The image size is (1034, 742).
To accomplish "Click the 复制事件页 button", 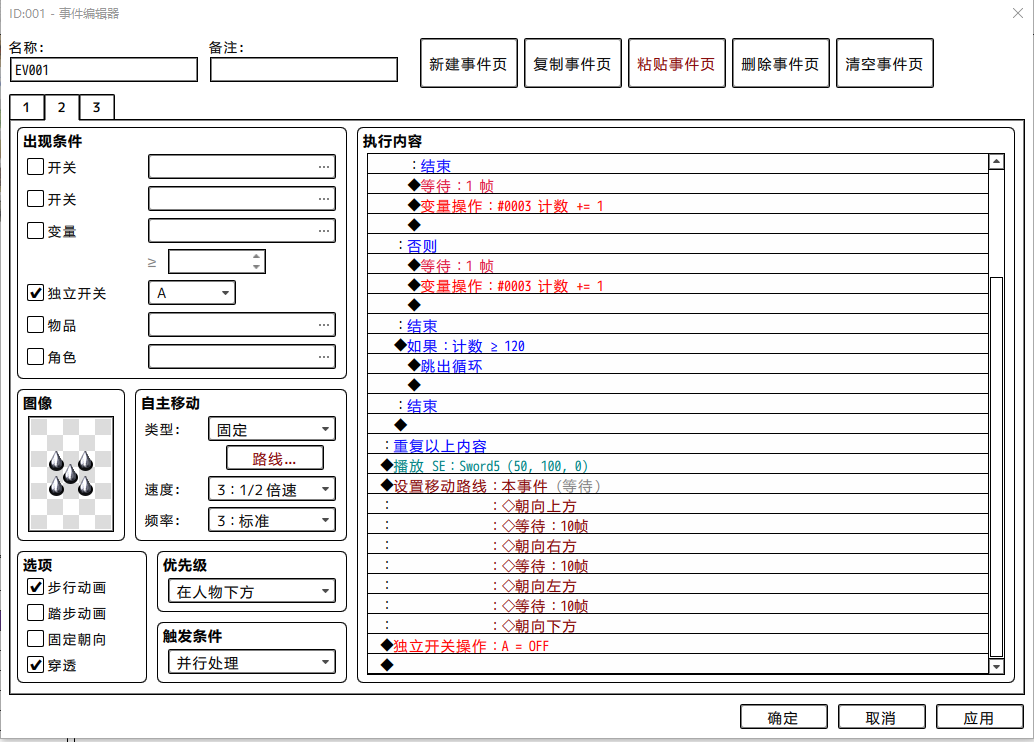I will coord(572,63).
